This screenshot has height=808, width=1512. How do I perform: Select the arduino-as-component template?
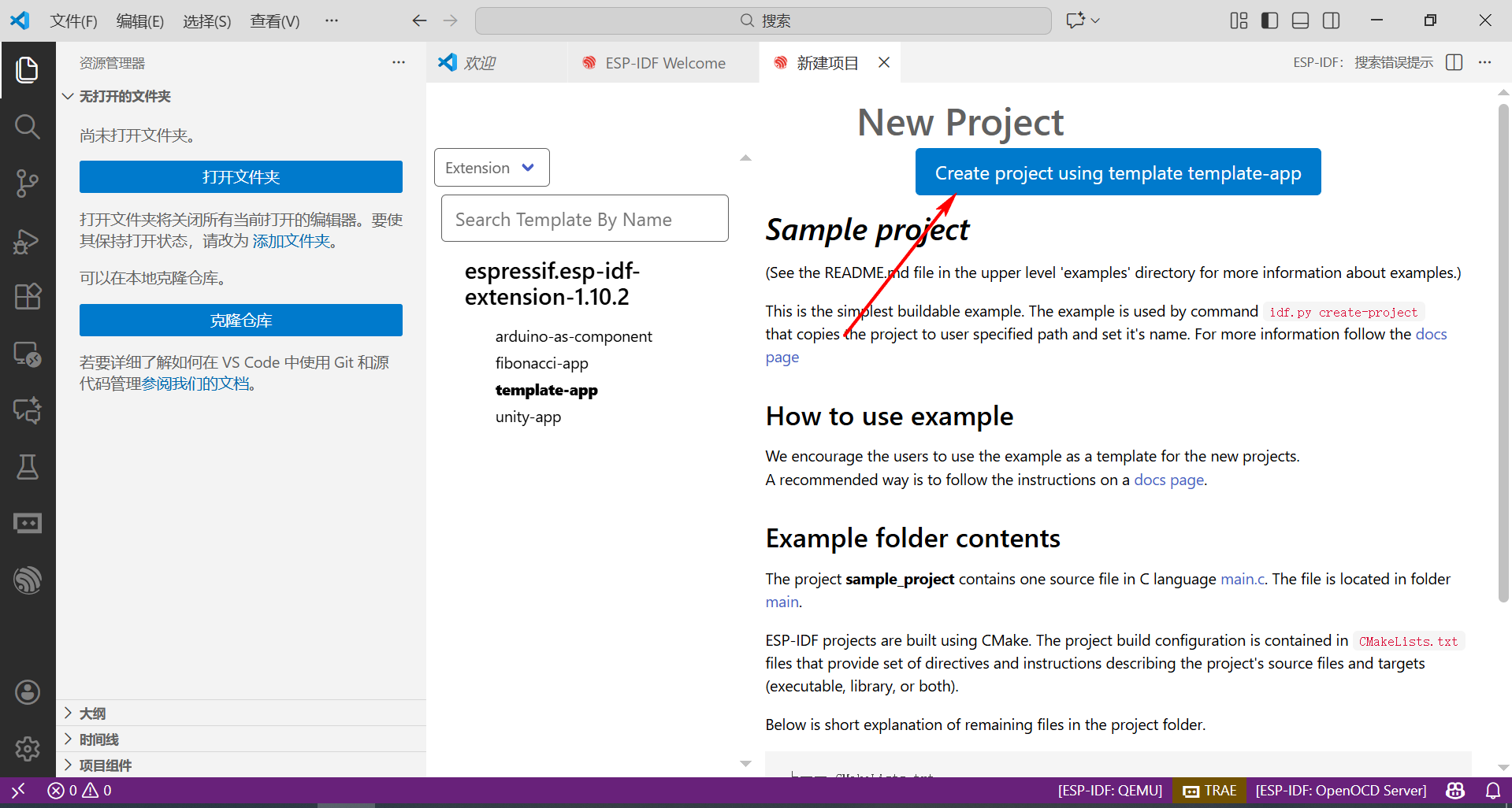pyautogui.click(x=574, y=336)
